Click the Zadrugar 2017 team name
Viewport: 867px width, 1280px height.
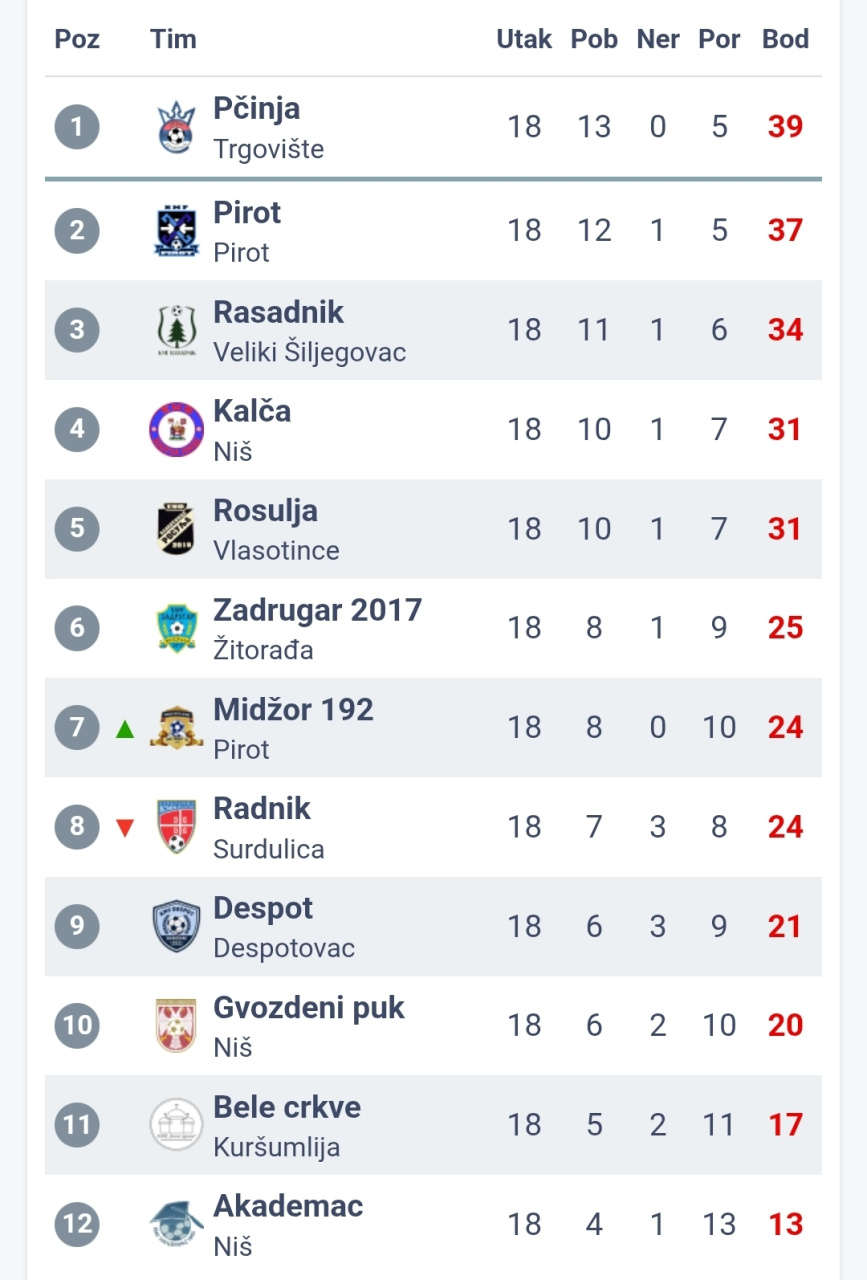(317, 610)
